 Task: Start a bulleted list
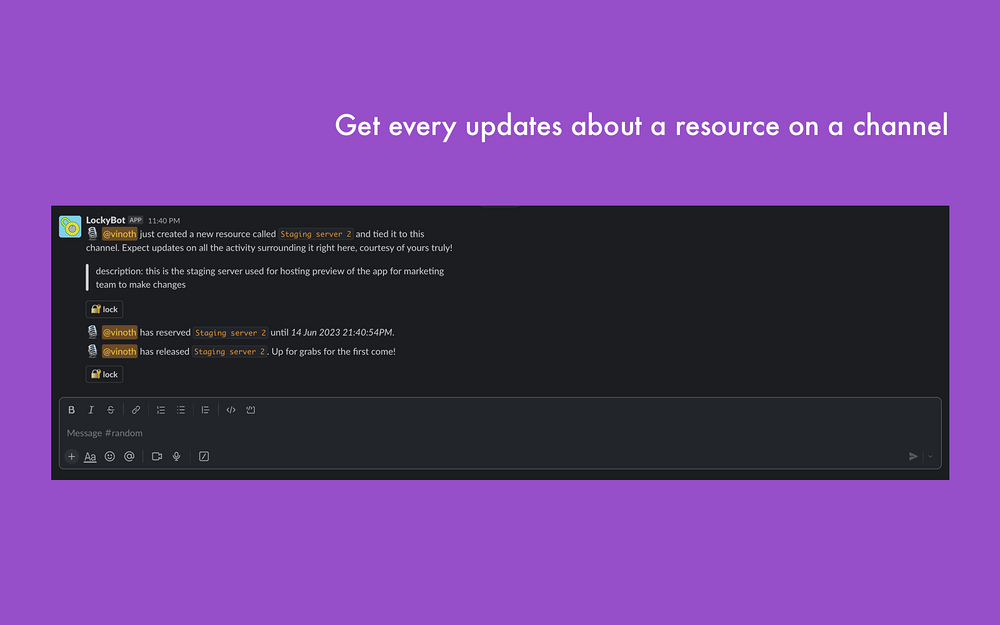181,410
